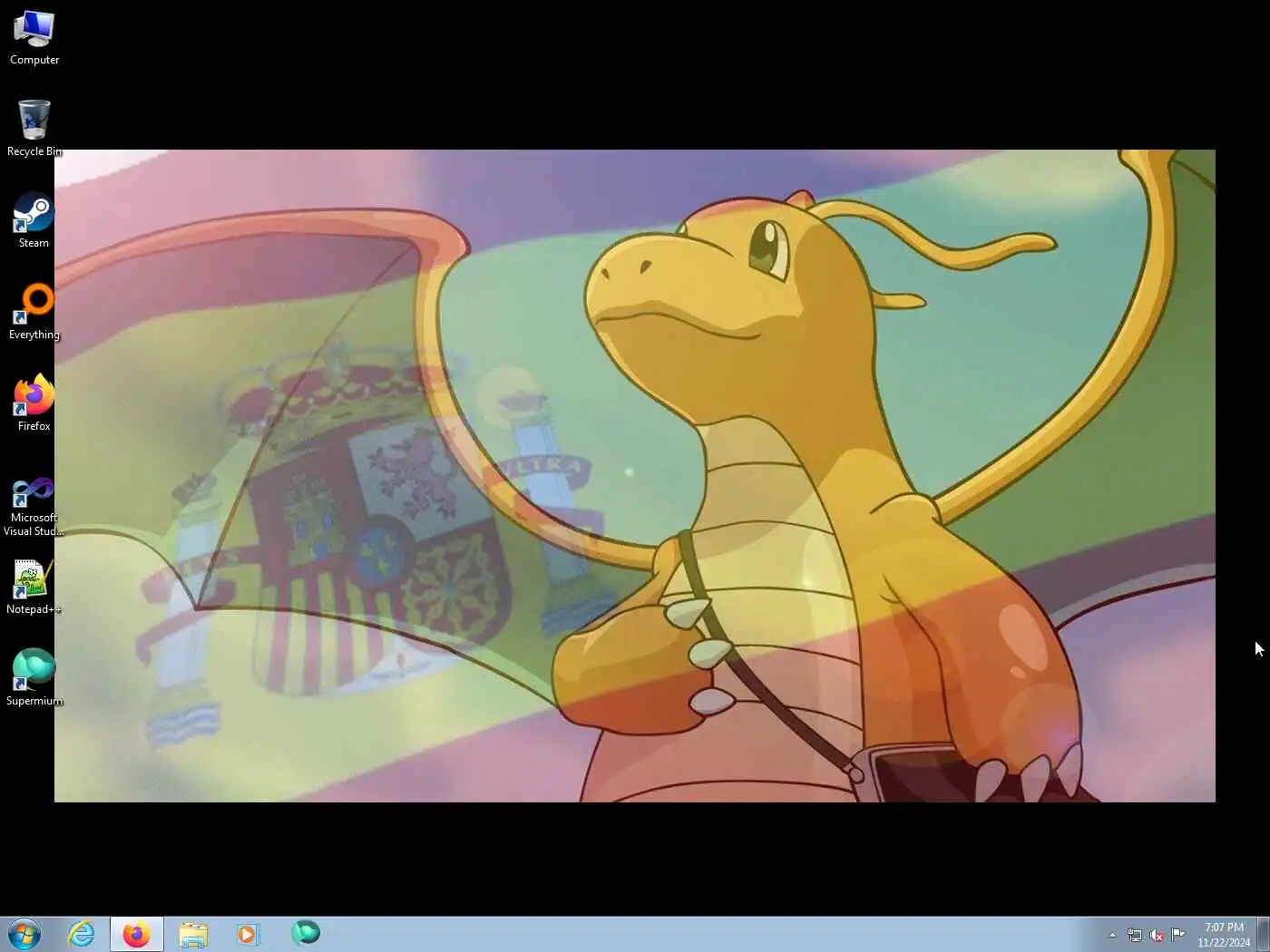Launch Internet Explorer from the taskbar
This screenshot has height=952, width=1270.
point(82,934)
